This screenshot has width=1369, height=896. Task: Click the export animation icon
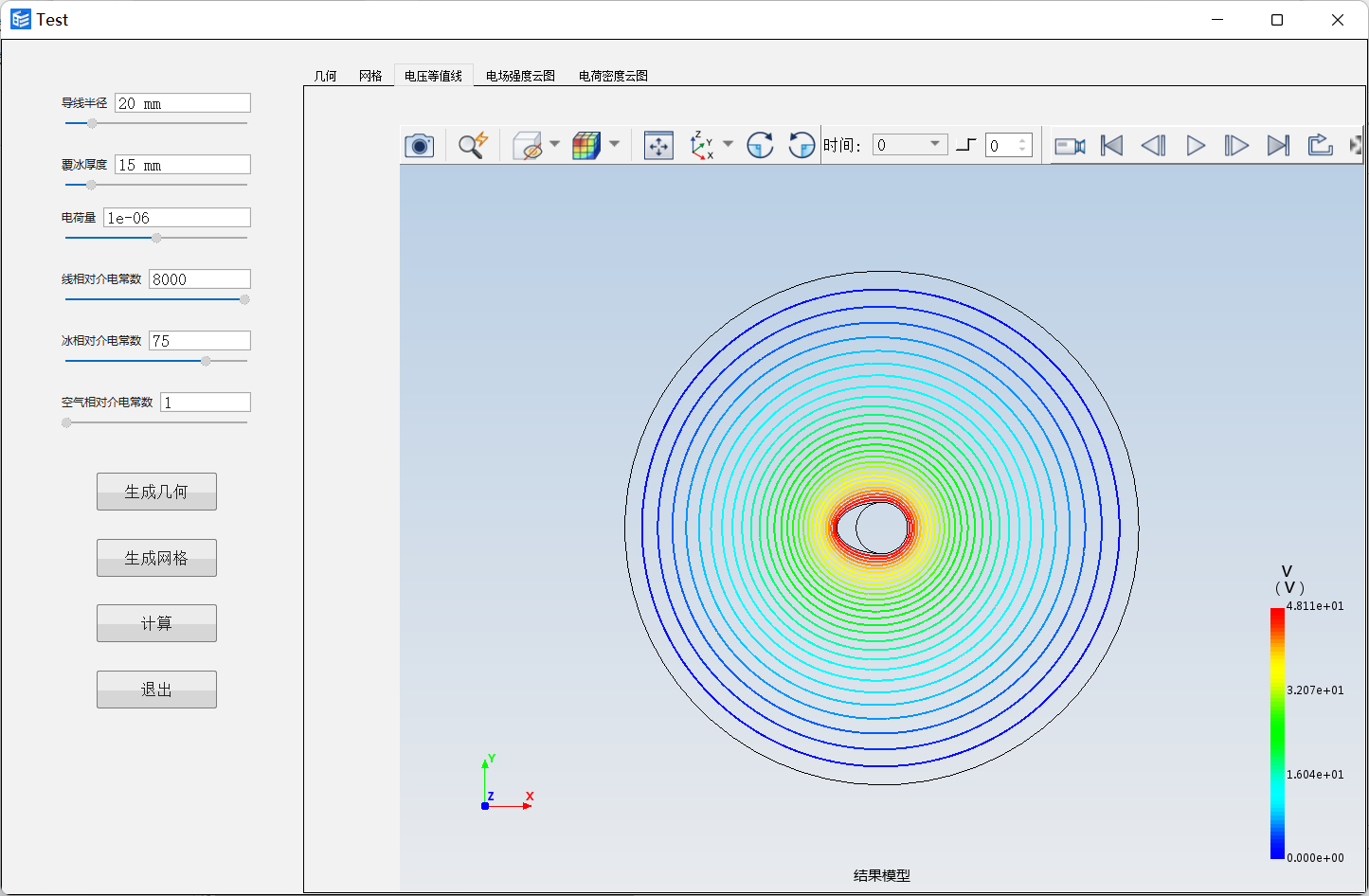click(x=1320, y=145)
